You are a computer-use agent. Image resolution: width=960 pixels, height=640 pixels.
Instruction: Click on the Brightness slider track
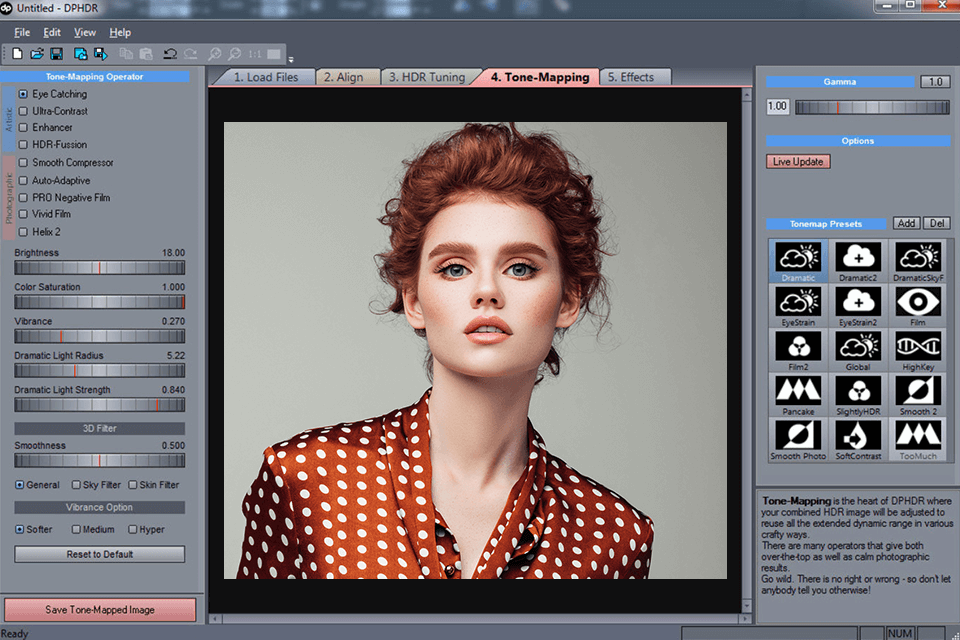pos(99,268)
